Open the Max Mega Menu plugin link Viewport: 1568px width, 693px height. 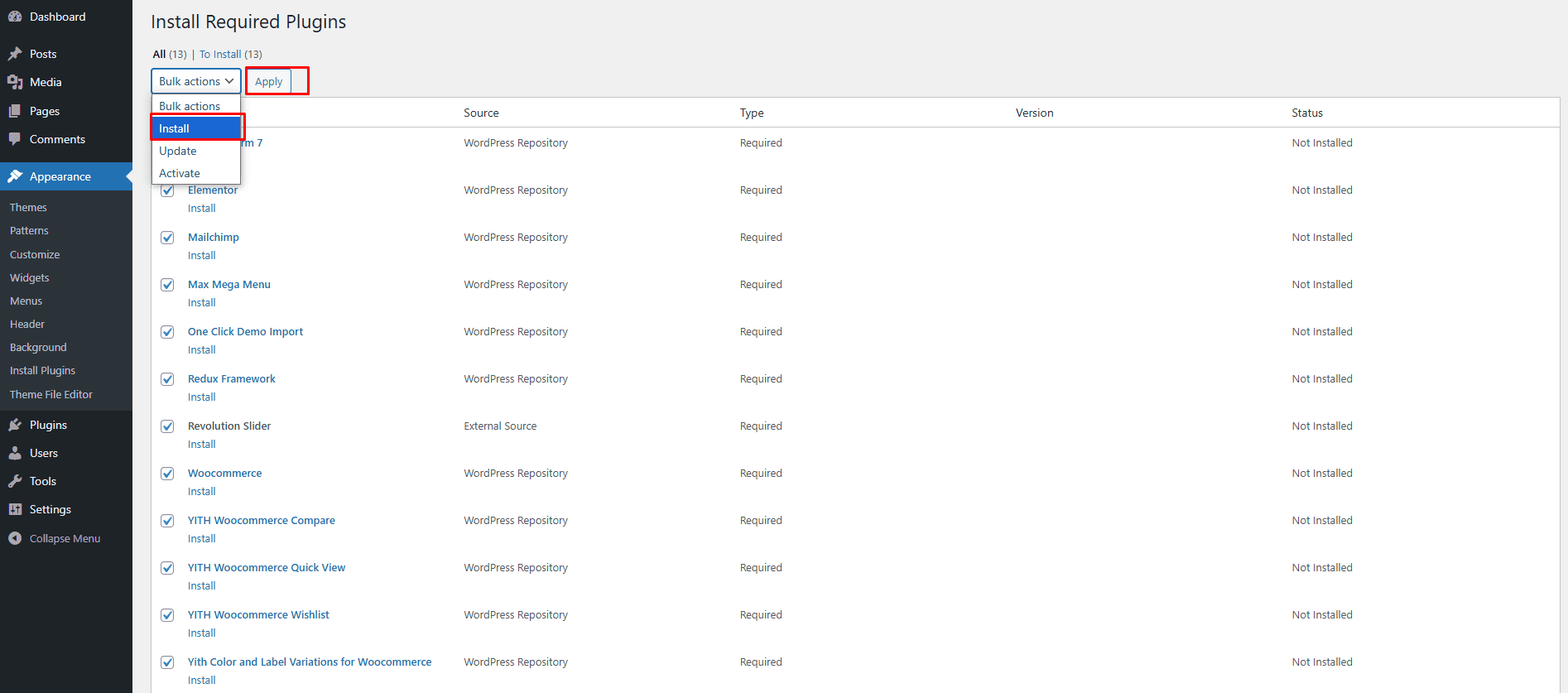pos(229,284)
